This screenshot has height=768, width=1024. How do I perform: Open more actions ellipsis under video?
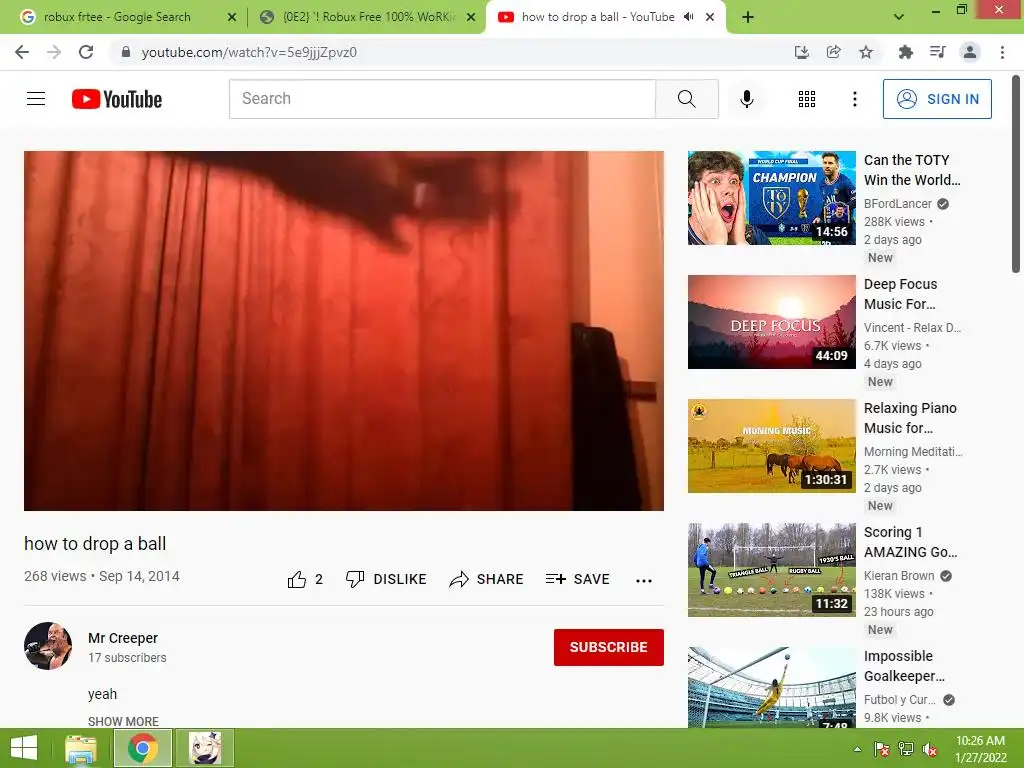(644, 580)
